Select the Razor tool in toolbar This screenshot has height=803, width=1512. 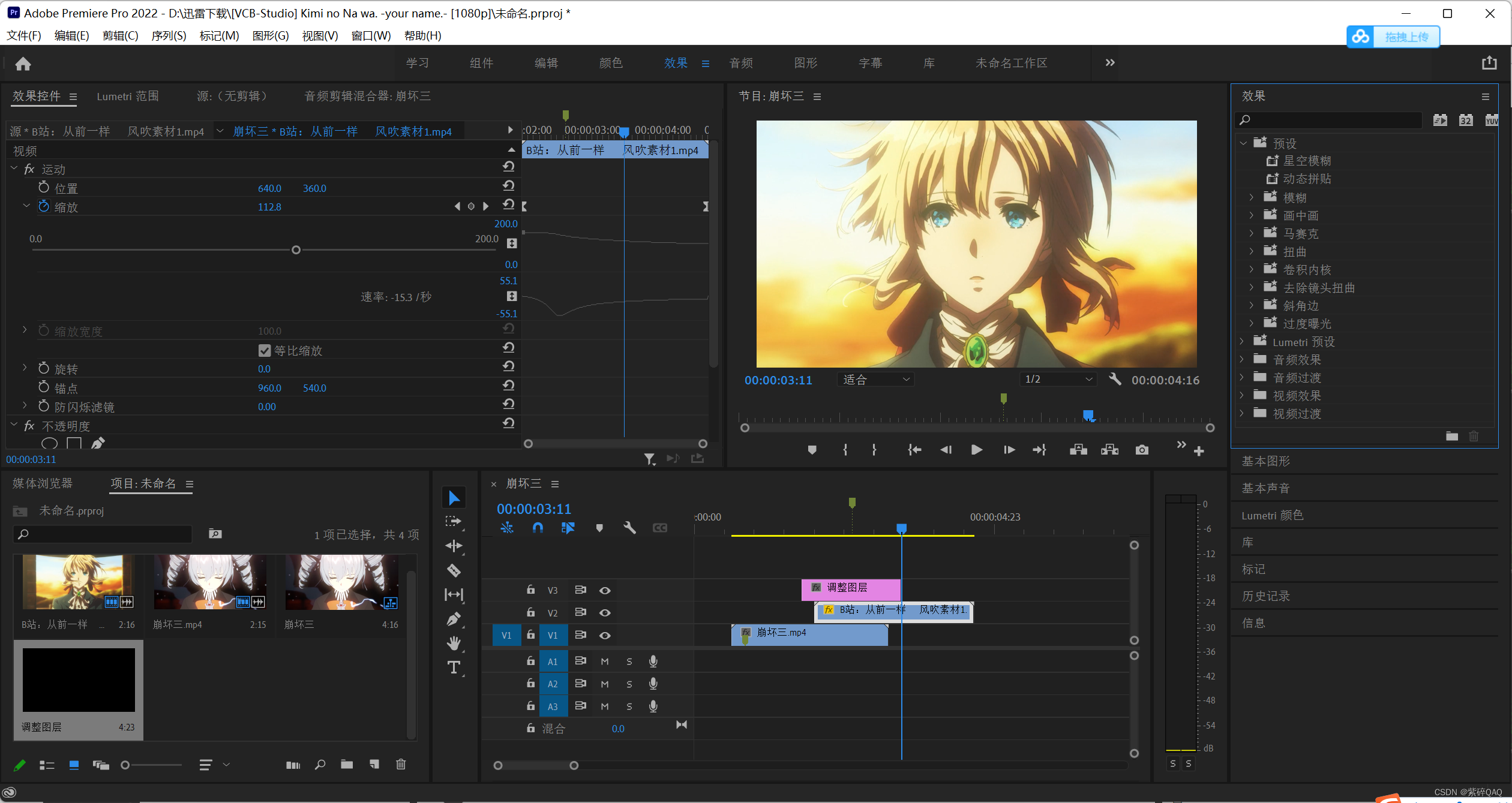[x=454, y=570]
